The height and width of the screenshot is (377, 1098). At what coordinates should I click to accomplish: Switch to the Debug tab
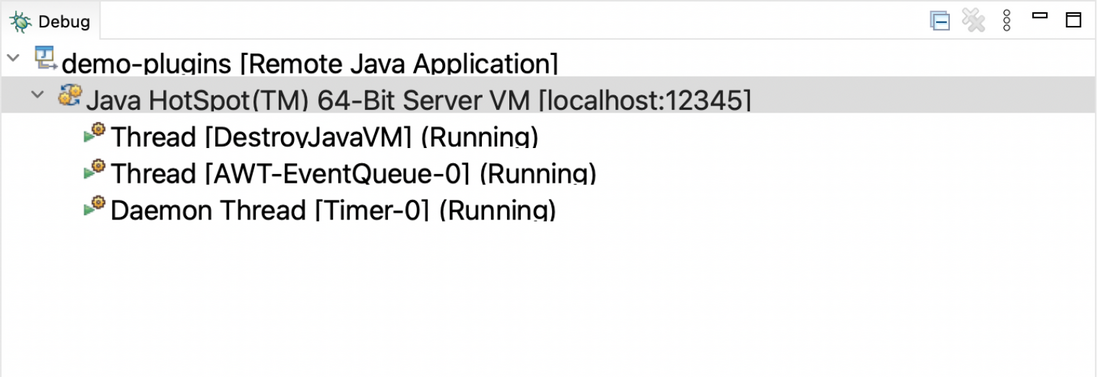pos(50,22)
